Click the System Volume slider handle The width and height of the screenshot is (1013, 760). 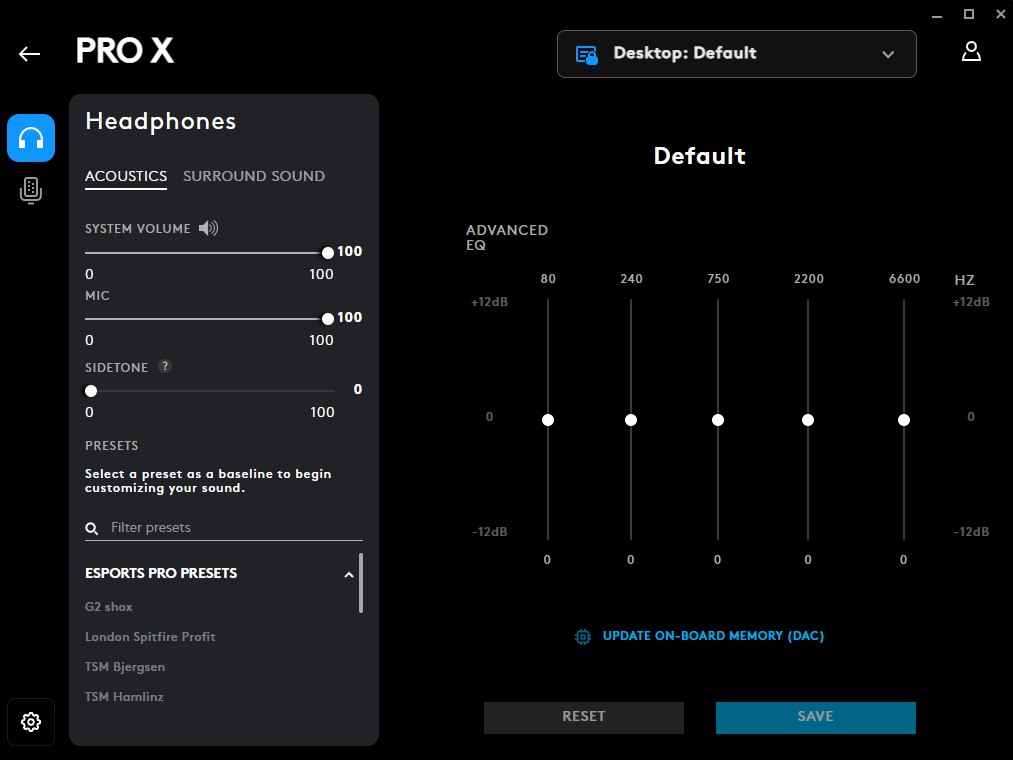pyautogui.click(x=328, y=253)
